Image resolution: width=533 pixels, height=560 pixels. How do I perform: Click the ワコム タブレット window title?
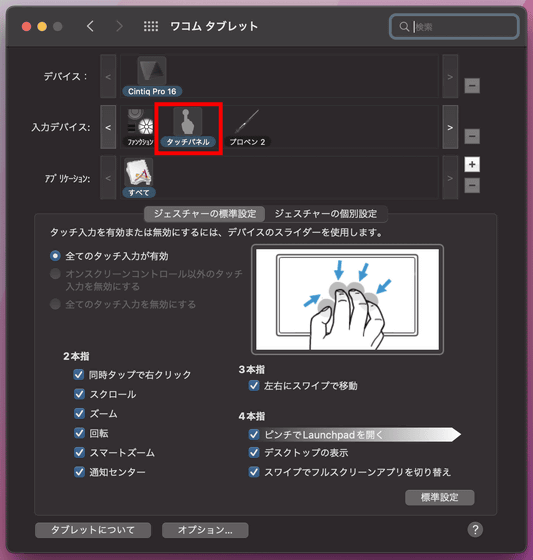[x=214, y=26]
